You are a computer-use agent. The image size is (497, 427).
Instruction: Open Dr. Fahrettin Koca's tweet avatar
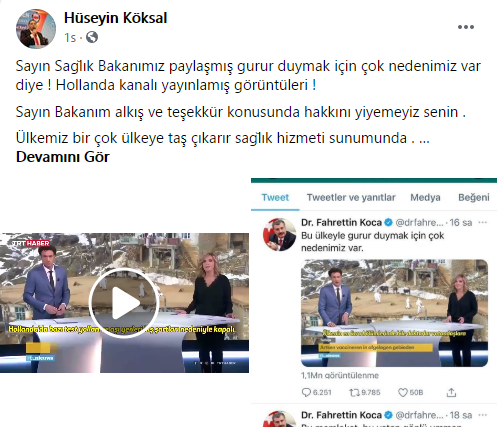click(280, 234)
